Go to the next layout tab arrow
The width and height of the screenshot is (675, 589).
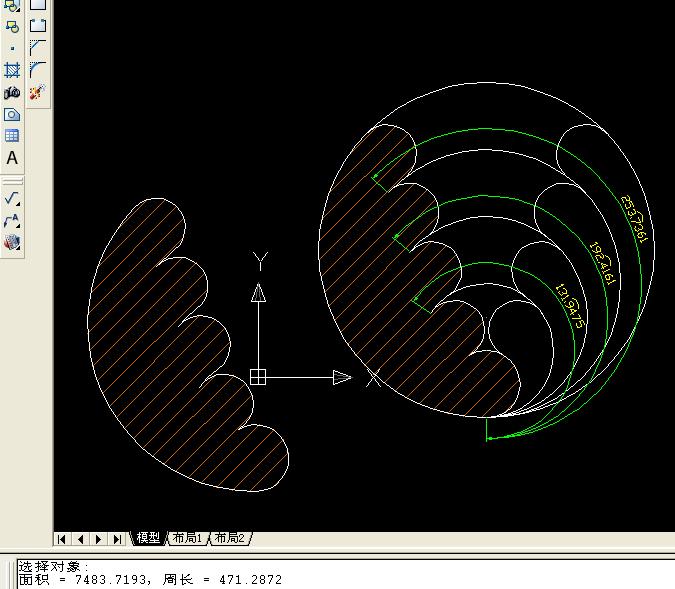coord(99,539)
